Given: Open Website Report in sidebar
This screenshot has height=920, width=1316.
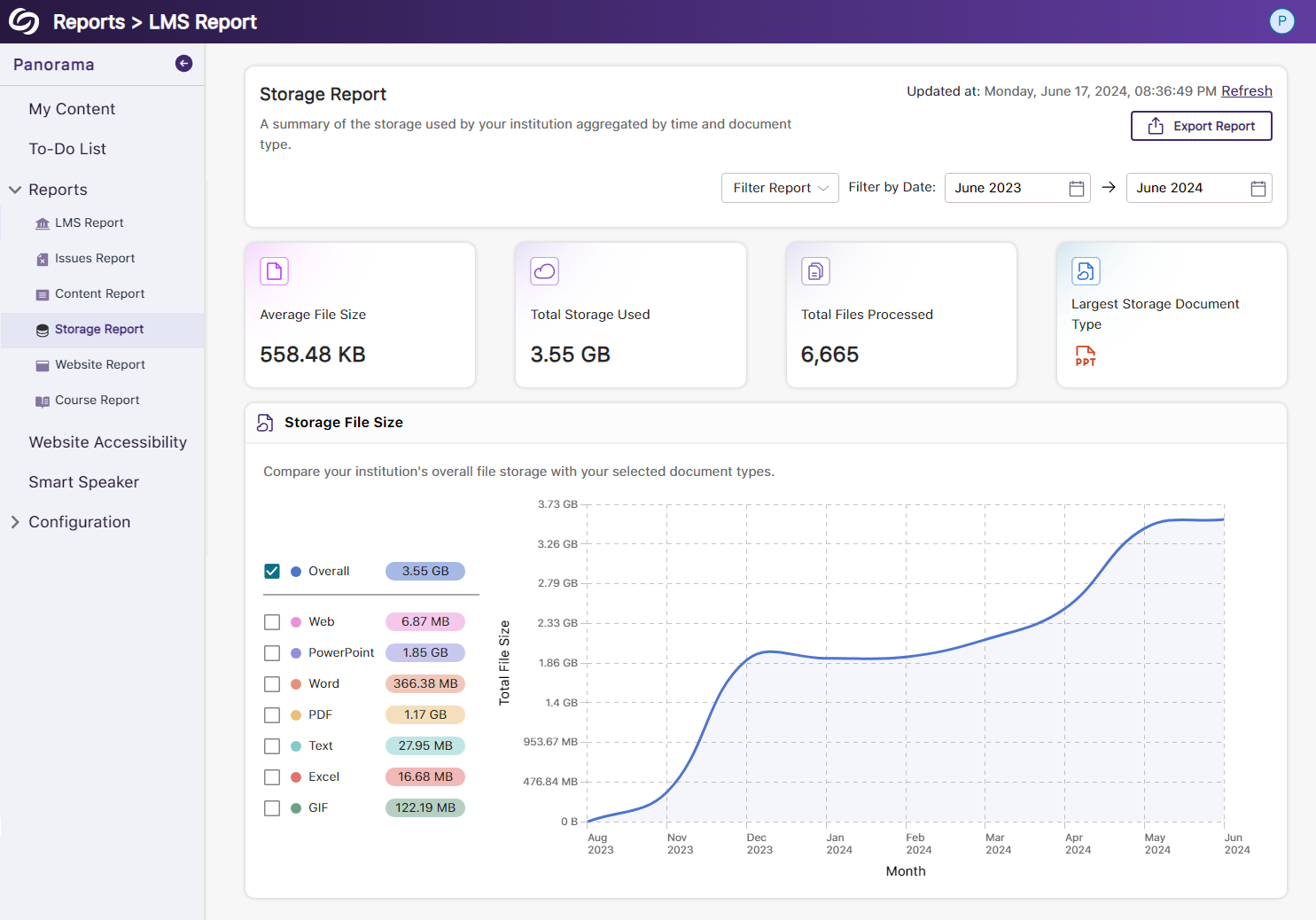Looking at the screenshot, I should 99,364.
